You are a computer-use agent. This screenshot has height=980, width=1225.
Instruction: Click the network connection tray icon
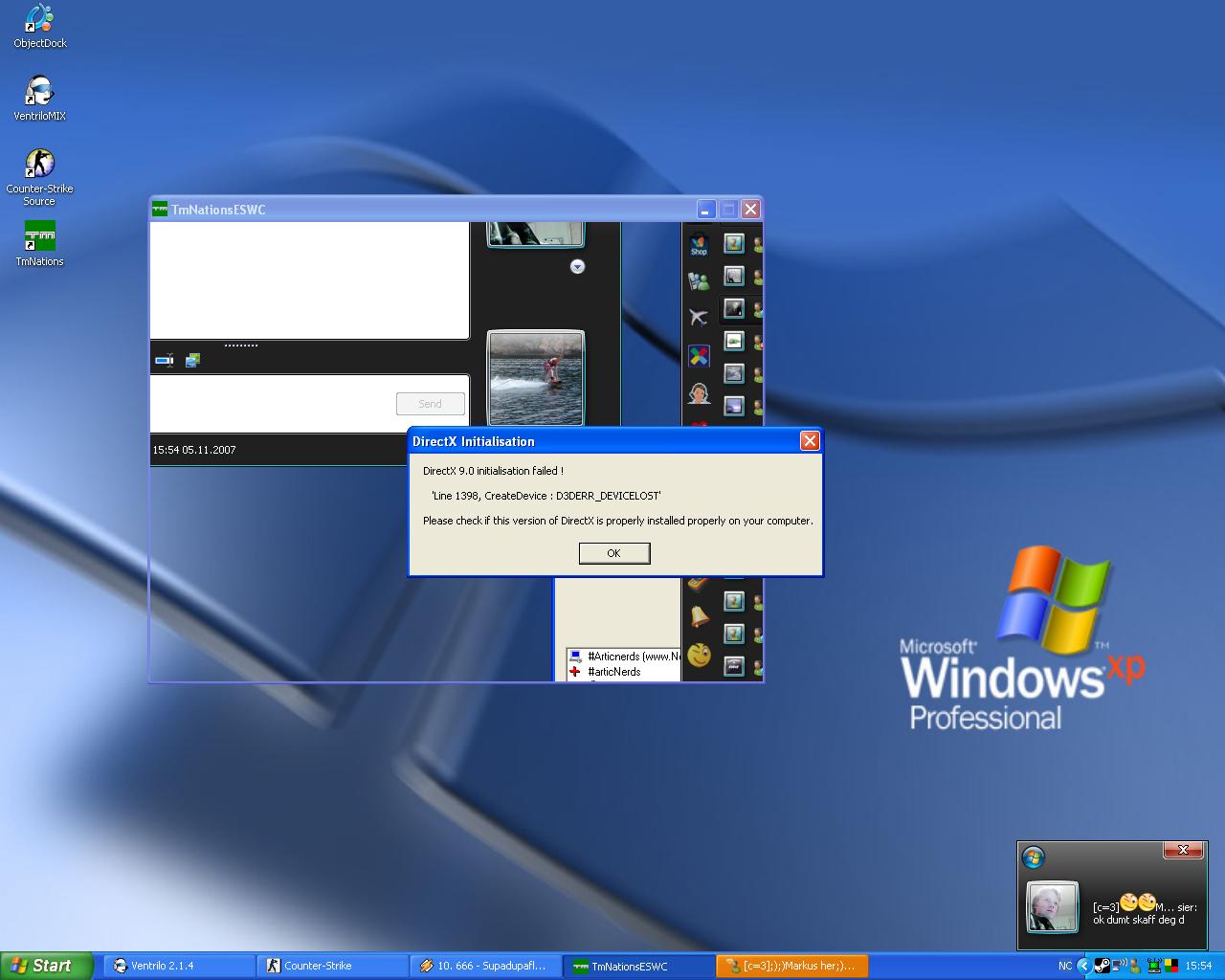pyautogui.click(x=1119, y=965)
